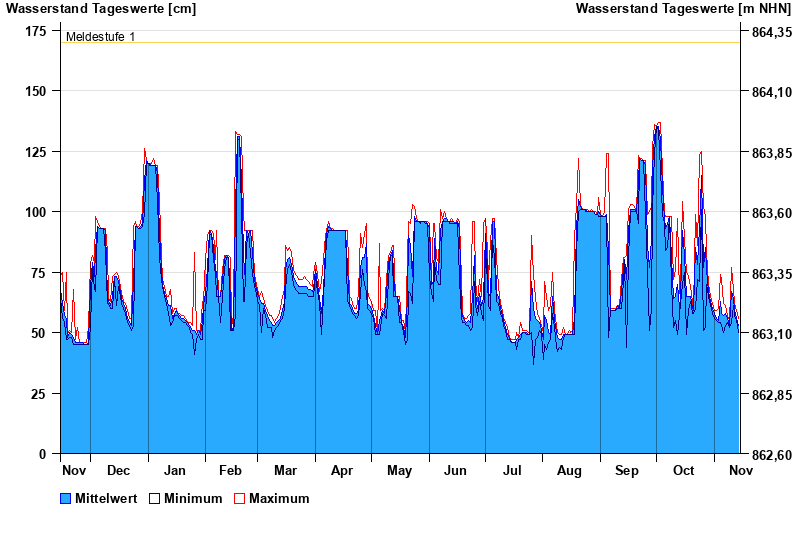Click the blue Mittelwert legend swatch
This screenshot has width=800, height=550.
[66, 498]
